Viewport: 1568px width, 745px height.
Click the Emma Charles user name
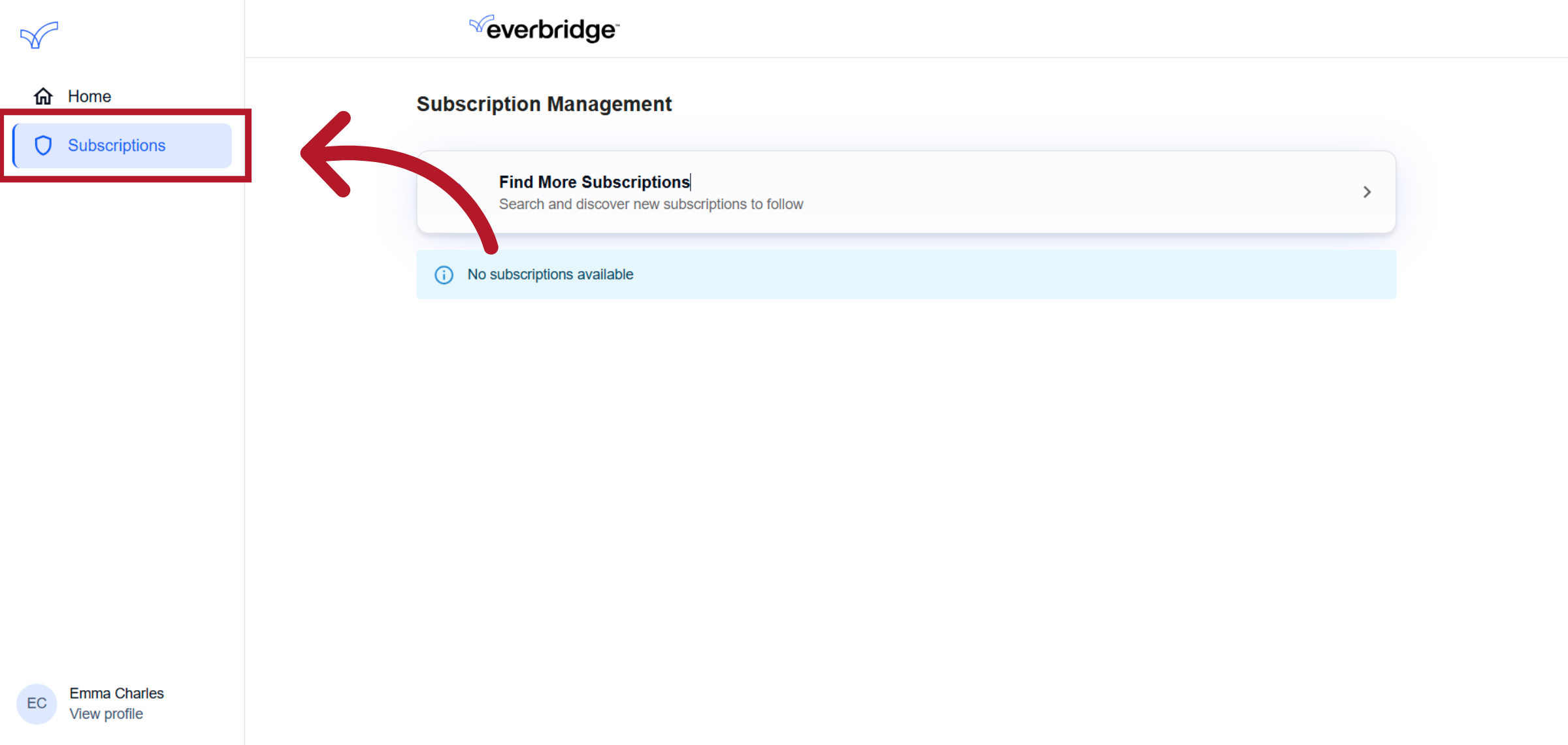(117, 693)
